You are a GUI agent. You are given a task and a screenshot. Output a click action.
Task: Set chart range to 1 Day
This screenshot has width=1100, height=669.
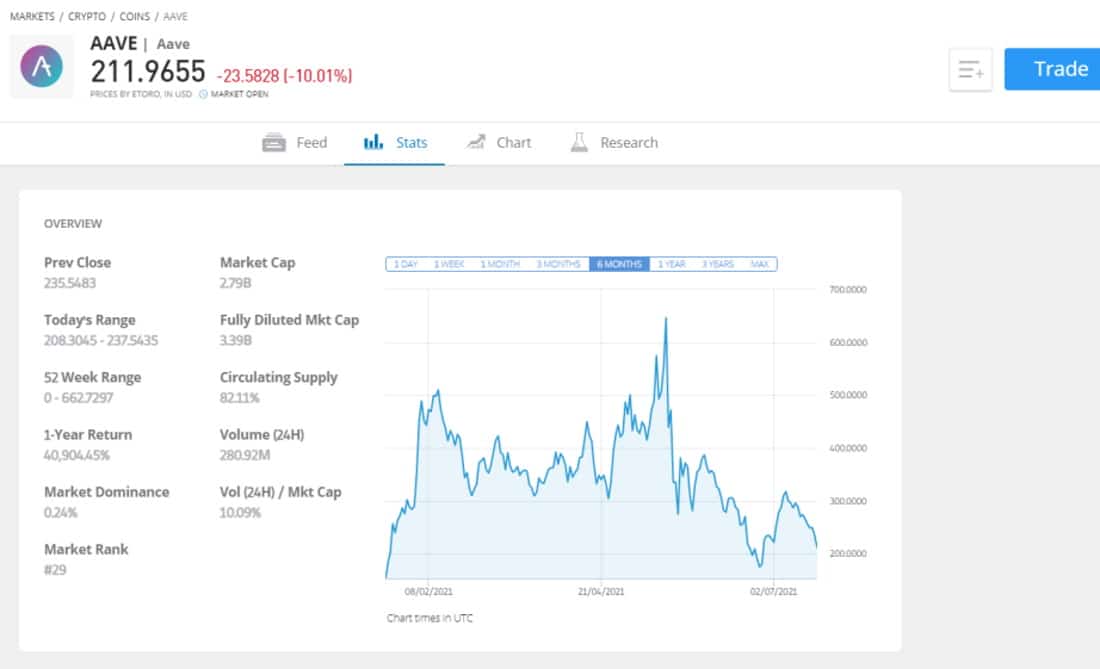click(x=405, y=264)
